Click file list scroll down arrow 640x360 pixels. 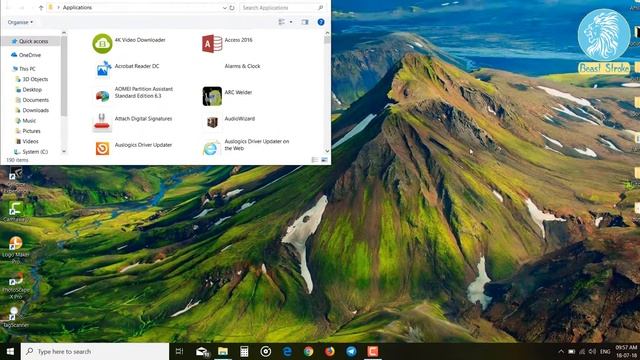[327, 151]
